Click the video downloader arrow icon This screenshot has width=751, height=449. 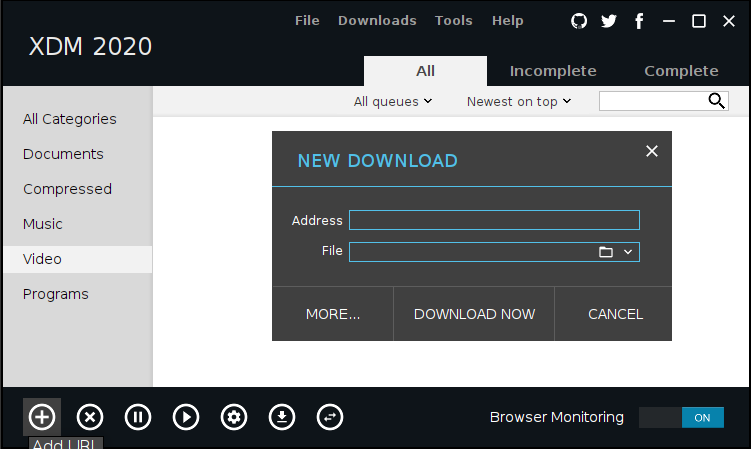point(282,417)
